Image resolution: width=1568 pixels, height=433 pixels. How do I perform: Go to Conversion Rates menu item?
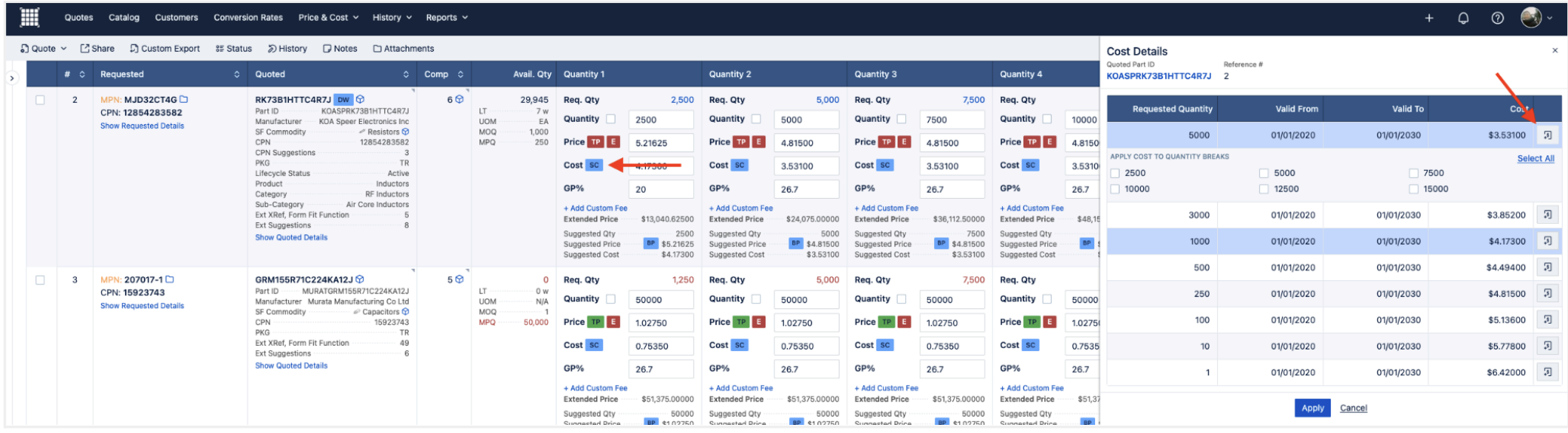coord(248,18)
